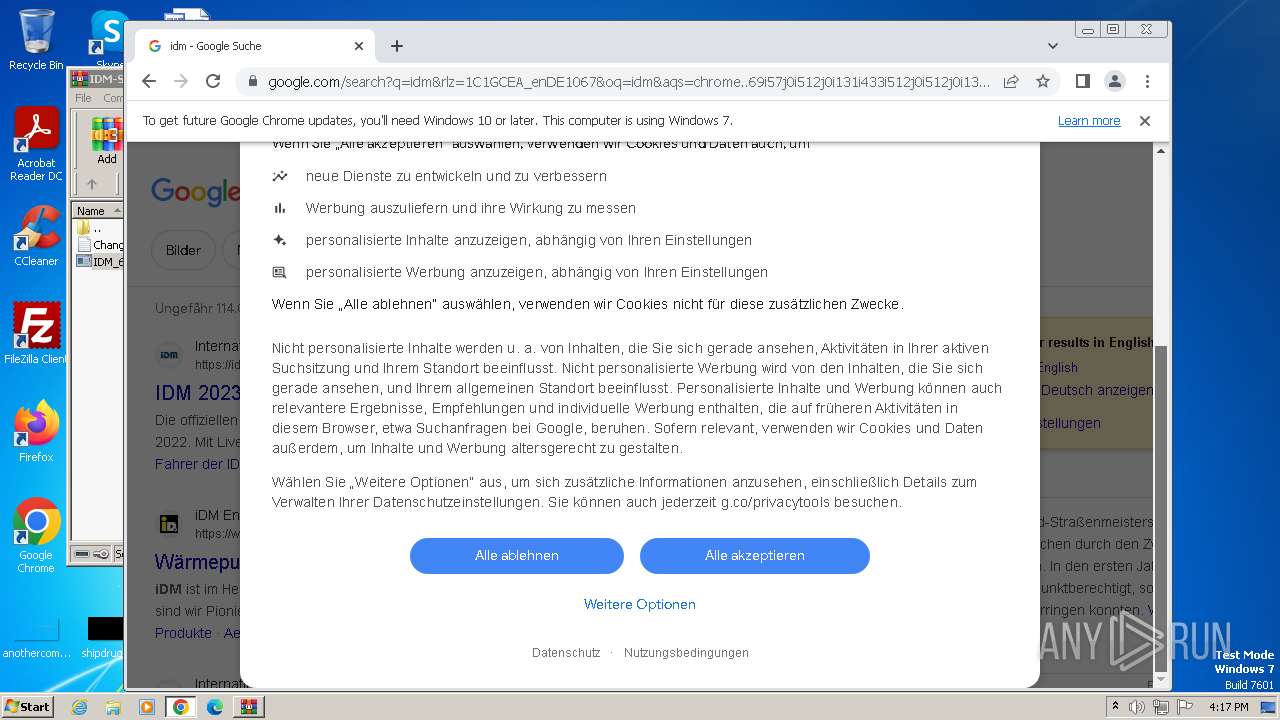Sort by Name column in WinRAR
This screenshot has width=1280, height=720.
click(97, 211)
